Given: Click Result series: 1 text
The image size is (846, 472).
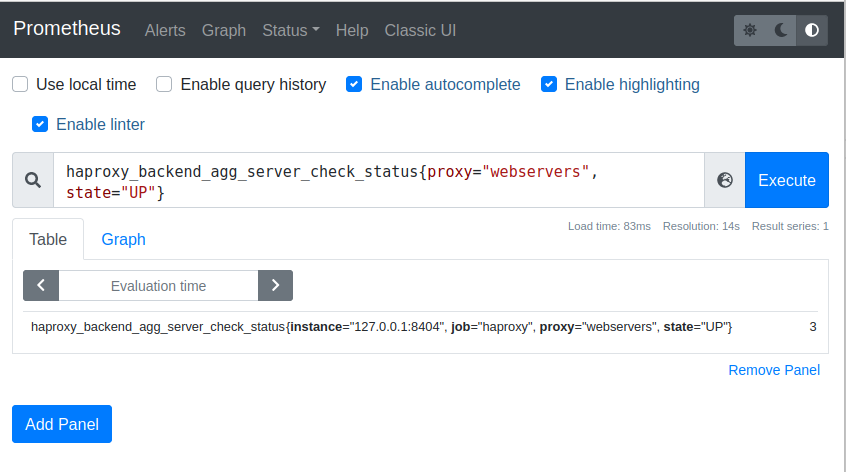Looking at the screenshot, I should click(790, 227).
